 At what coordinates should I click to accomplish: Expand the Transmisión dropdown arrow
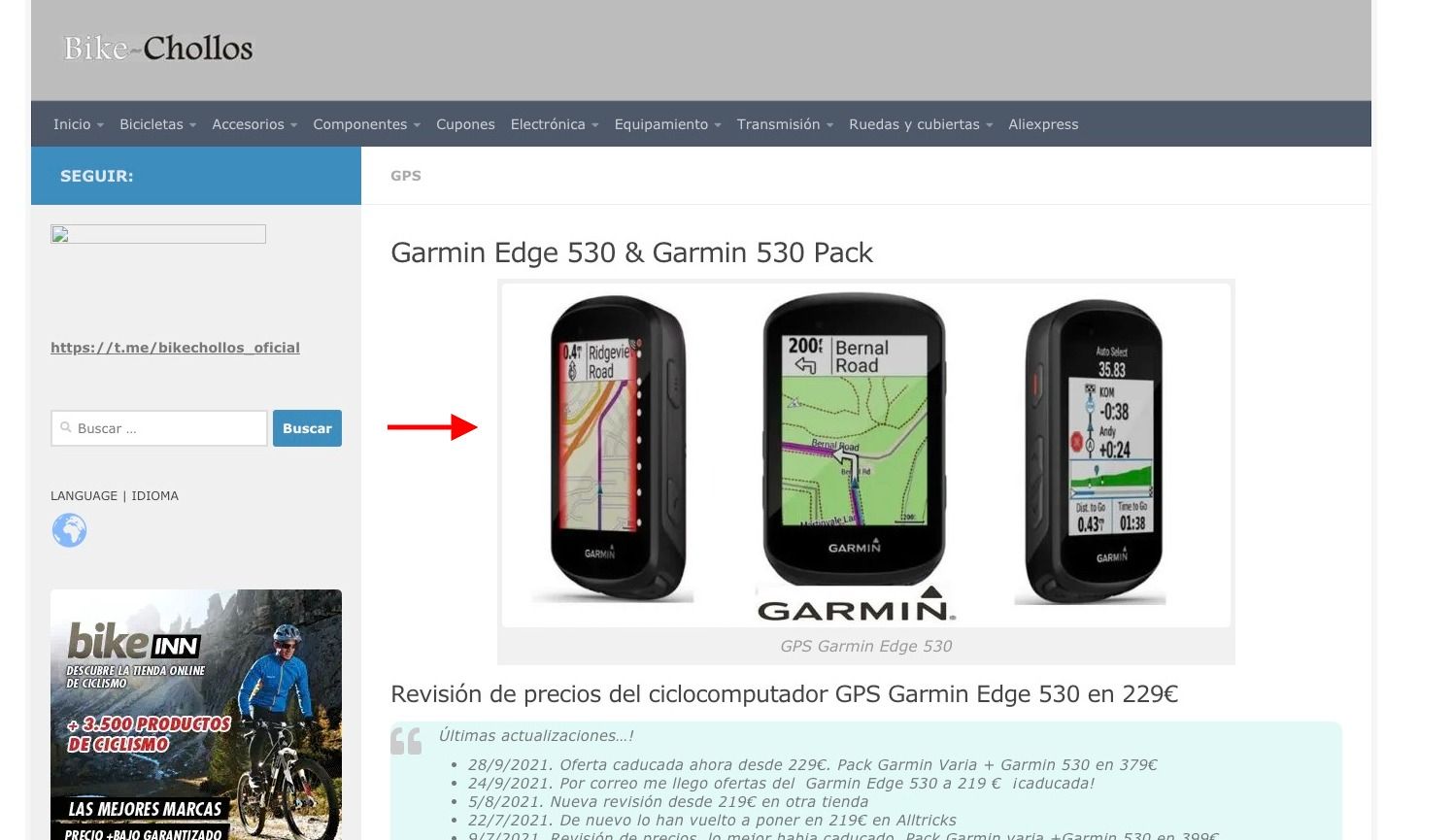pos(829,125)
